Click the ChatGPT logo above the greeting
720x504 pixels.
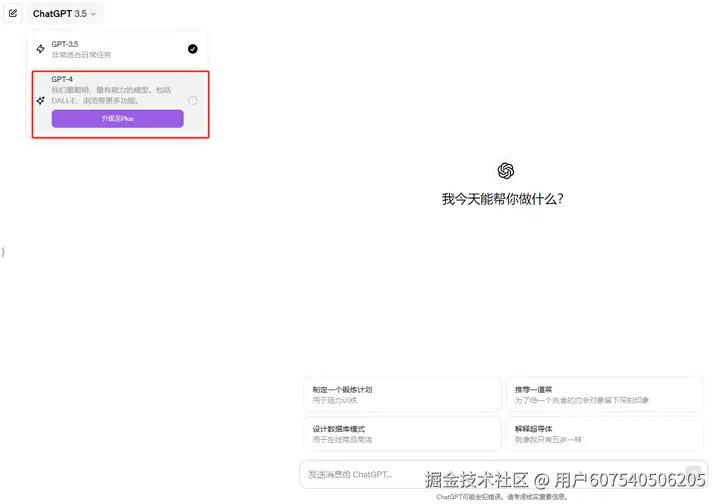pyautogui.click(x=506, y=171)
